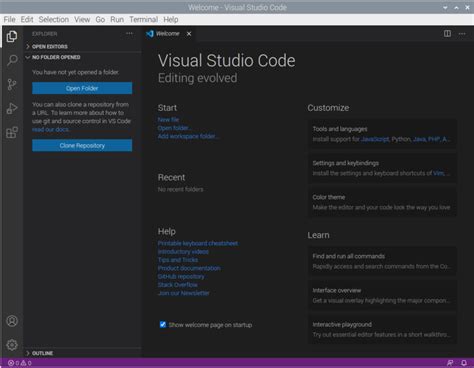Viewport: 474px width, 368px height.
Task: Click 'You have not yet opened a folder' text
Action: [x=75, y=72]
